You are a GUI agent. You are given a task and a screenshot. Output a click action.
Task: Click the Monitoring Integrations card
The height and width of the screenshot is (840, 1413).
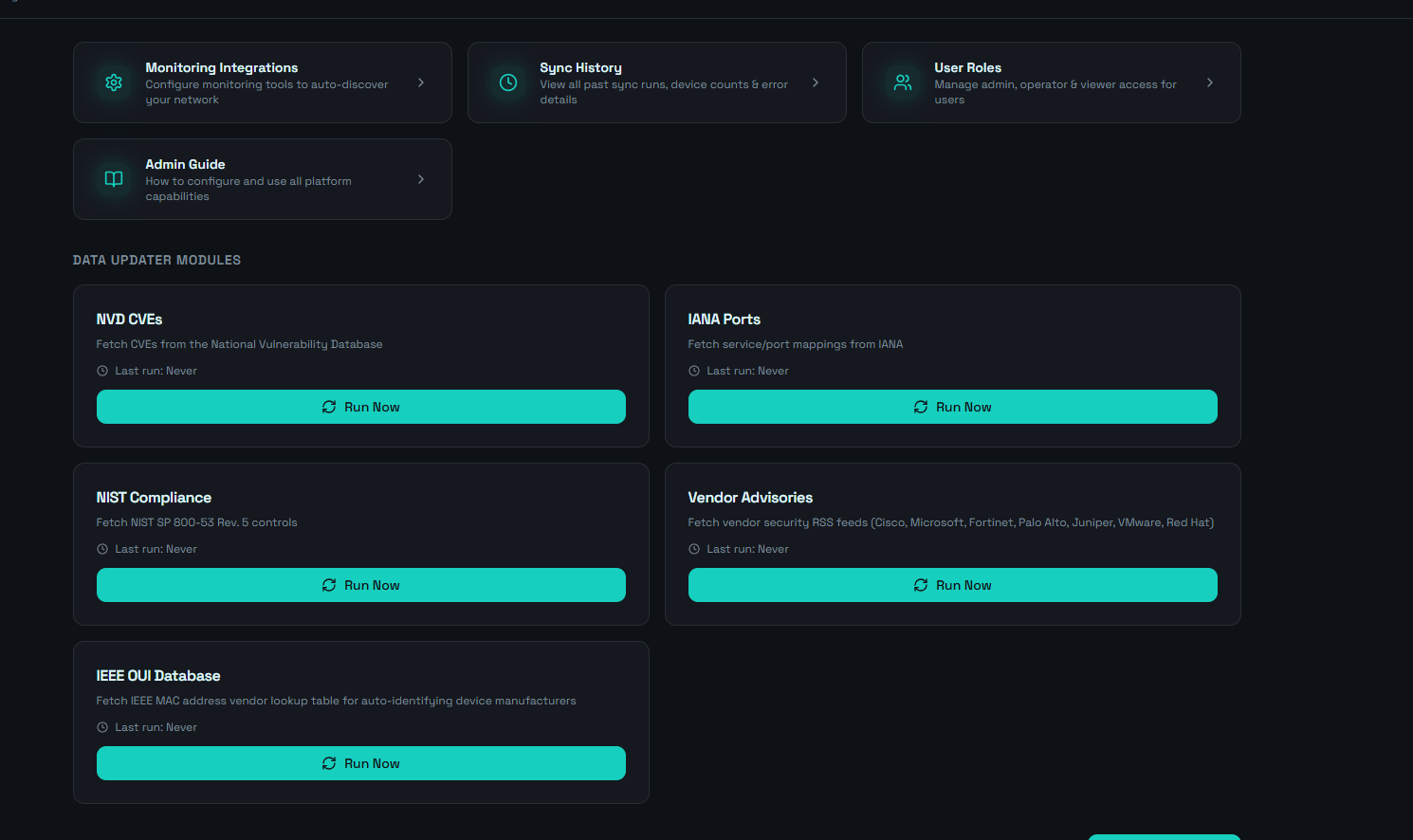click(x=263, y=82)
